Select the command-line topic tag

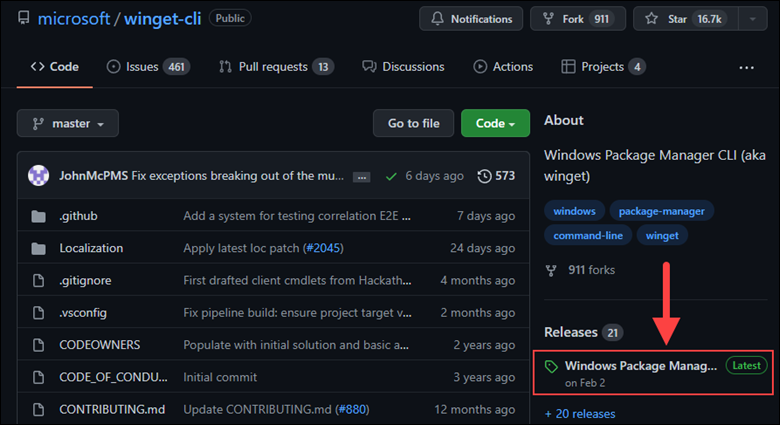(x=588, y=235)
